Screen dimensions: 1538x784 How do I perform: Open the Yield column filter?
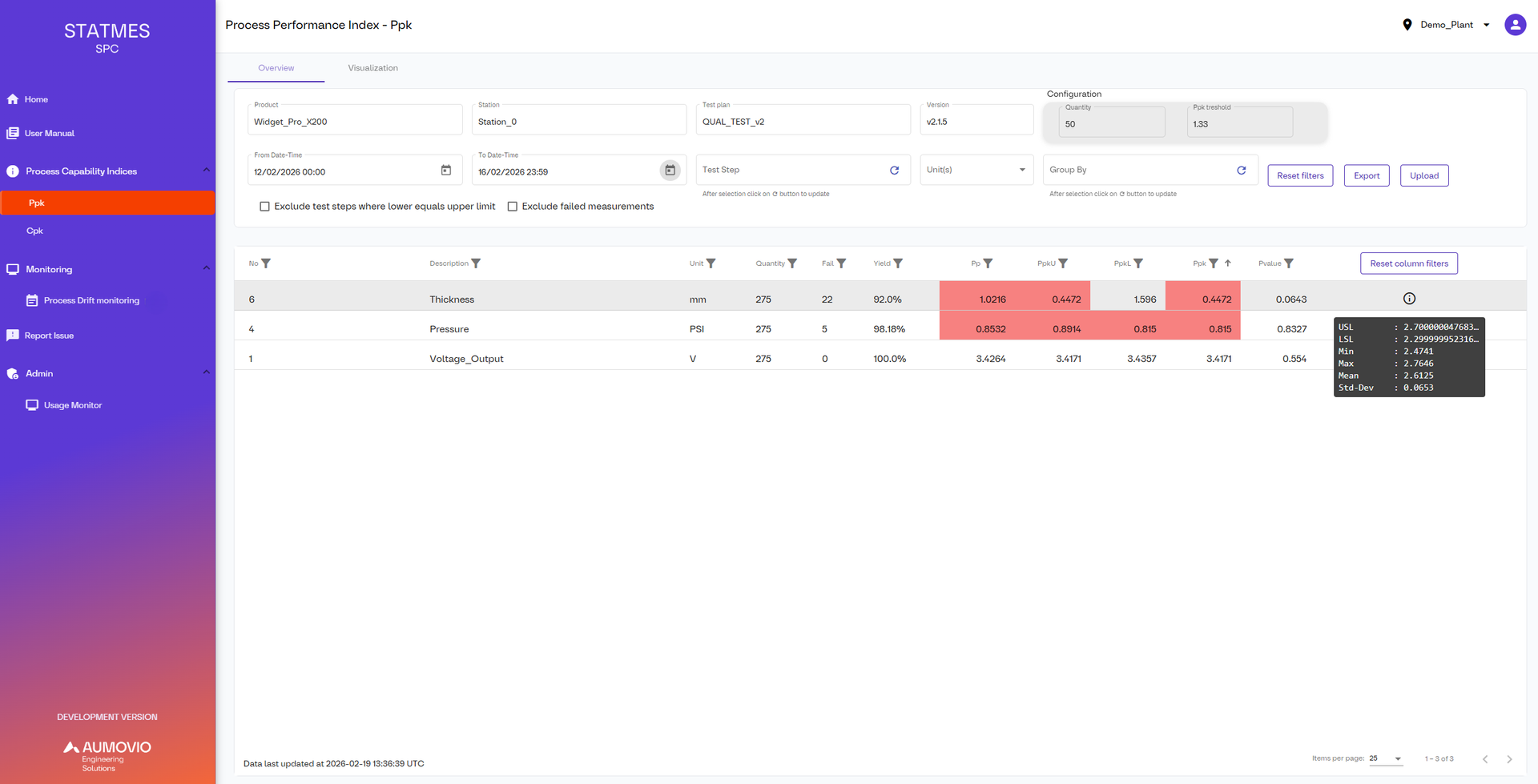[x=898, y=263]
